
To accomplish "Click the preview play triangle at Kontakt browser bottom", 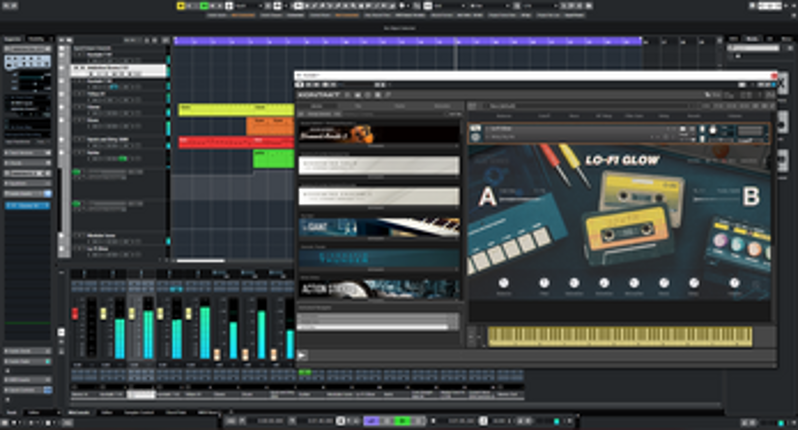I will pyautogui.click(x=302, y=355).
